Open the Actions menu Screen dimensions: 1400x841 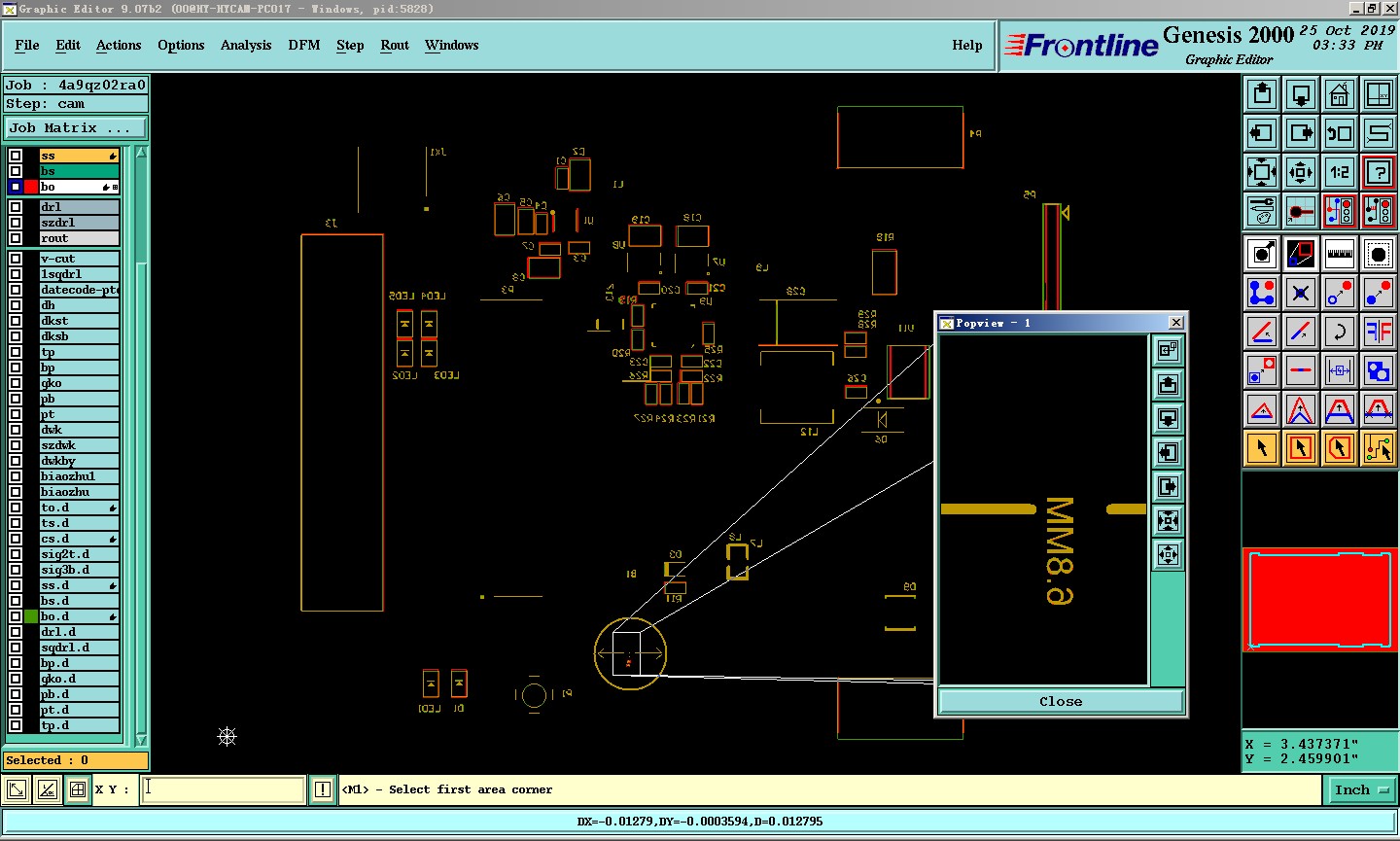pyautogui.click(x=119, y=45)
